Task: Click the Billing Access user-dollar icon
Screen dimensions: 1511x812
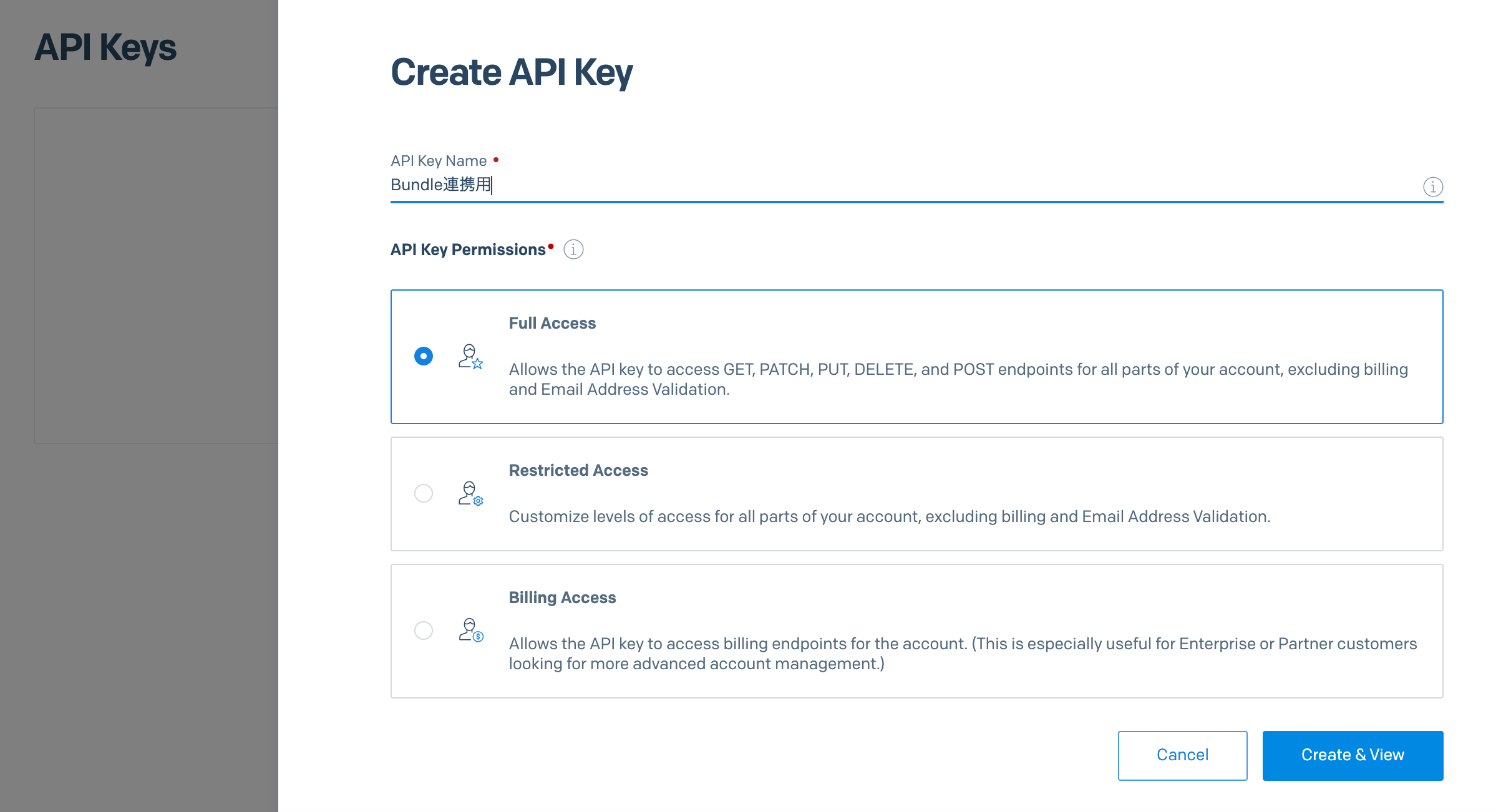Action: tap(470, 630)
